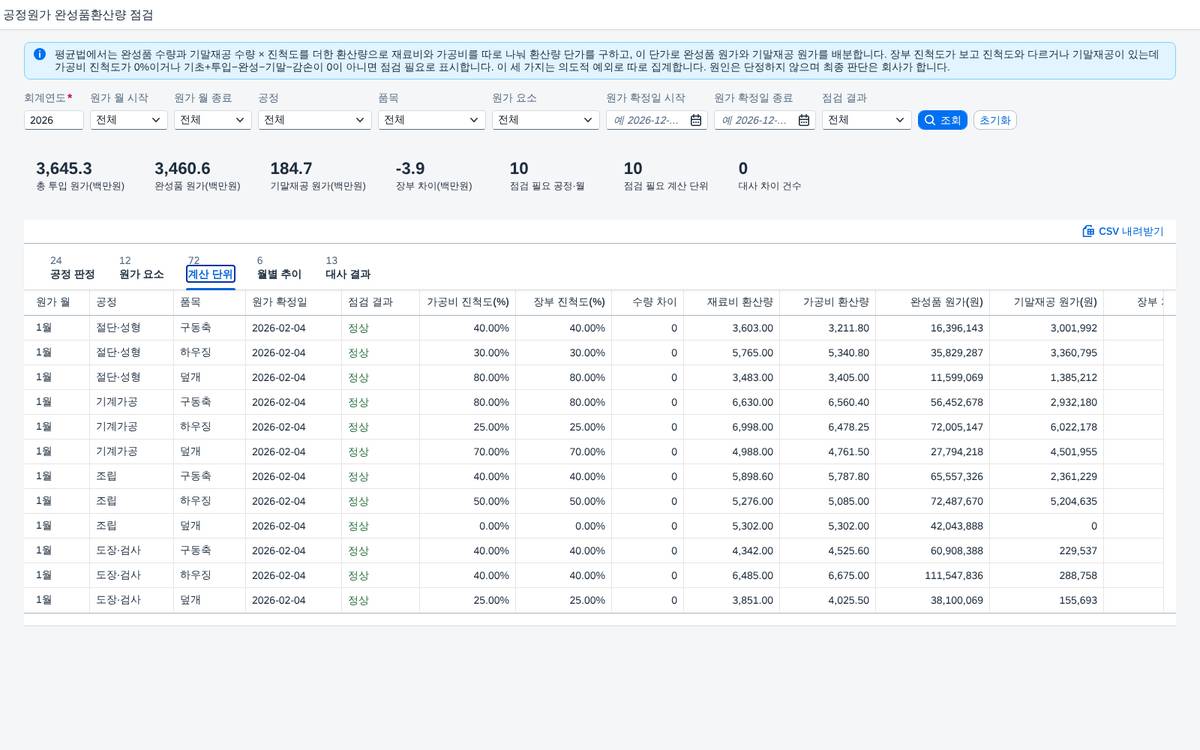Focus the 회계연도 input field

(x=54, y=120)
